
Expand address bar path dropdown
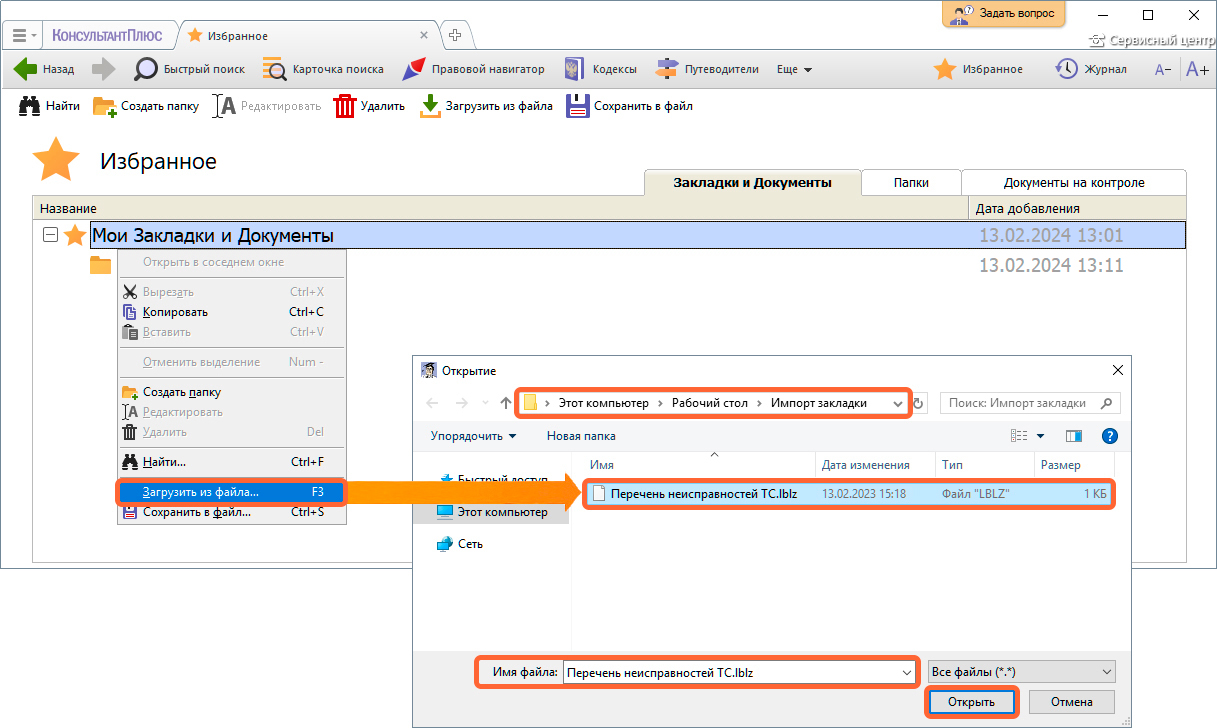(x=898, y=403)
